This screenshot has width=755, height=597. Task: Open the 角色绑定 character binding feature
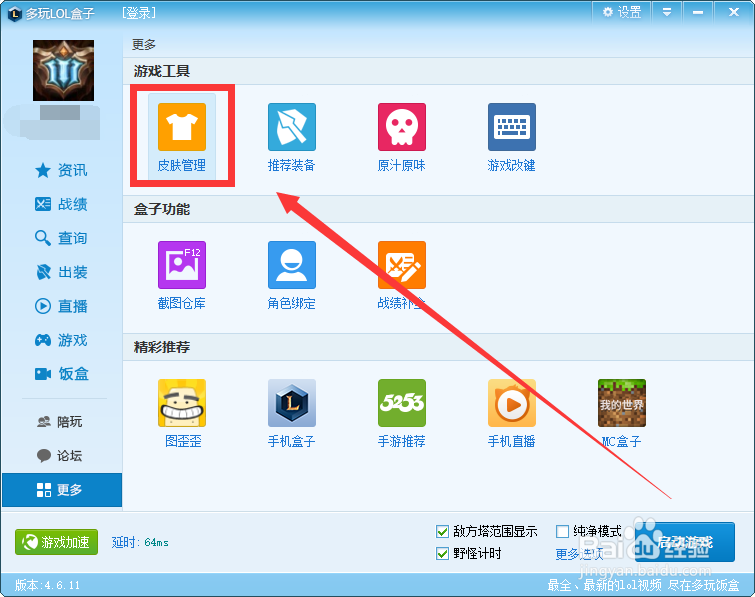point(292,275)
